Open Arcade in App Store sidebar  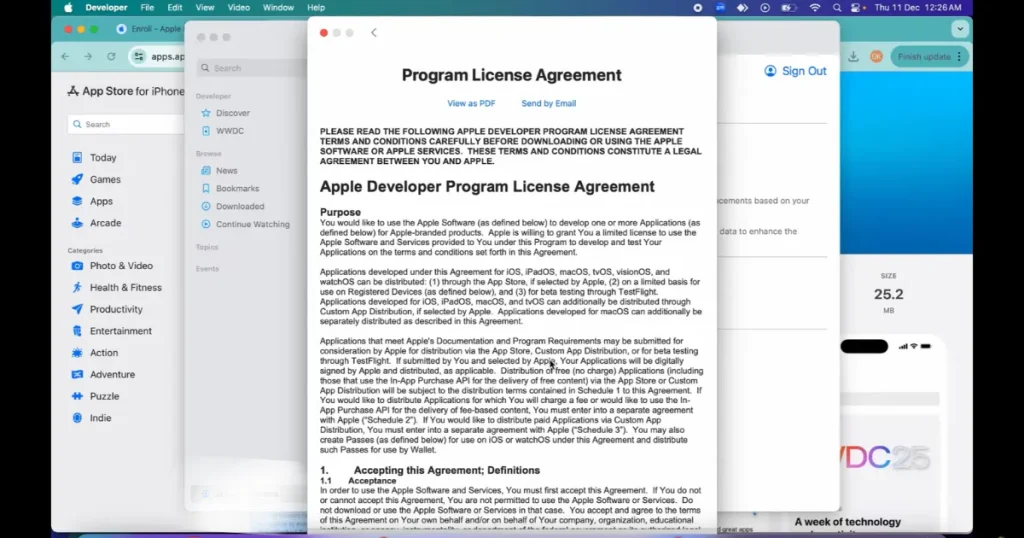pyautogui.click(x=105, y=223)
